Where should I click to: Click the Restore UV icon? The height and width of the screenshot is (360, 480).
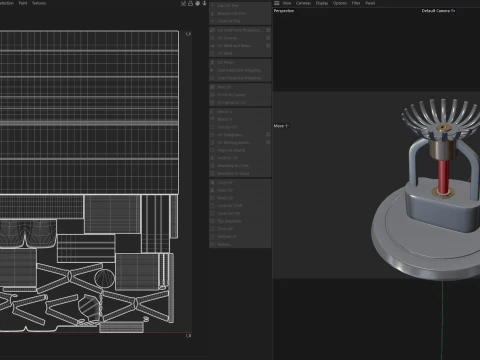click(x=212, y=237)
